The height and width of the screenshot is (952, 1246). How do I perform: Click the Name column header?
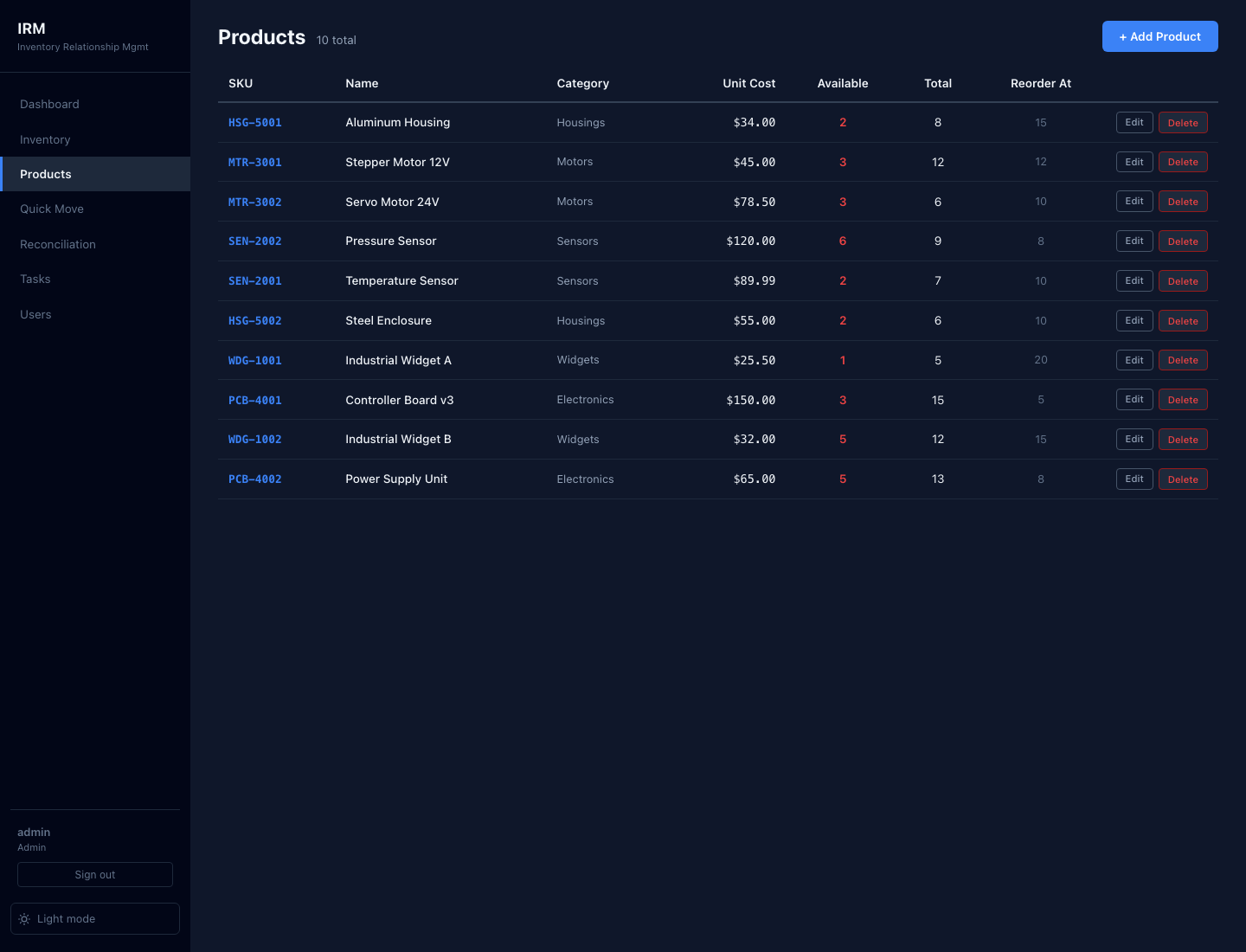pyautogui.click(x=362, y=83)
